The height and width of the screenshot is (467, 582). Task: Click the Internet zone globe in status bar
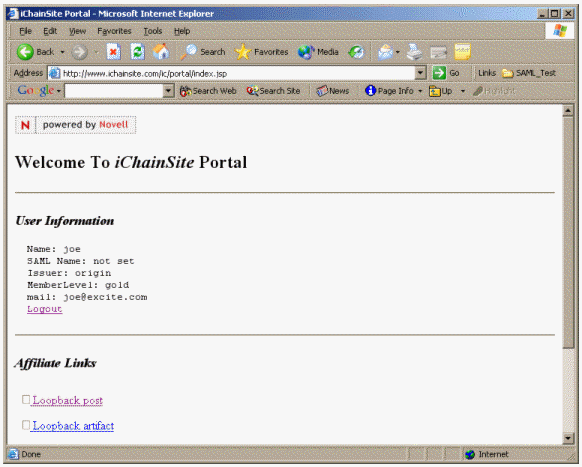click(x=470, y=454)
